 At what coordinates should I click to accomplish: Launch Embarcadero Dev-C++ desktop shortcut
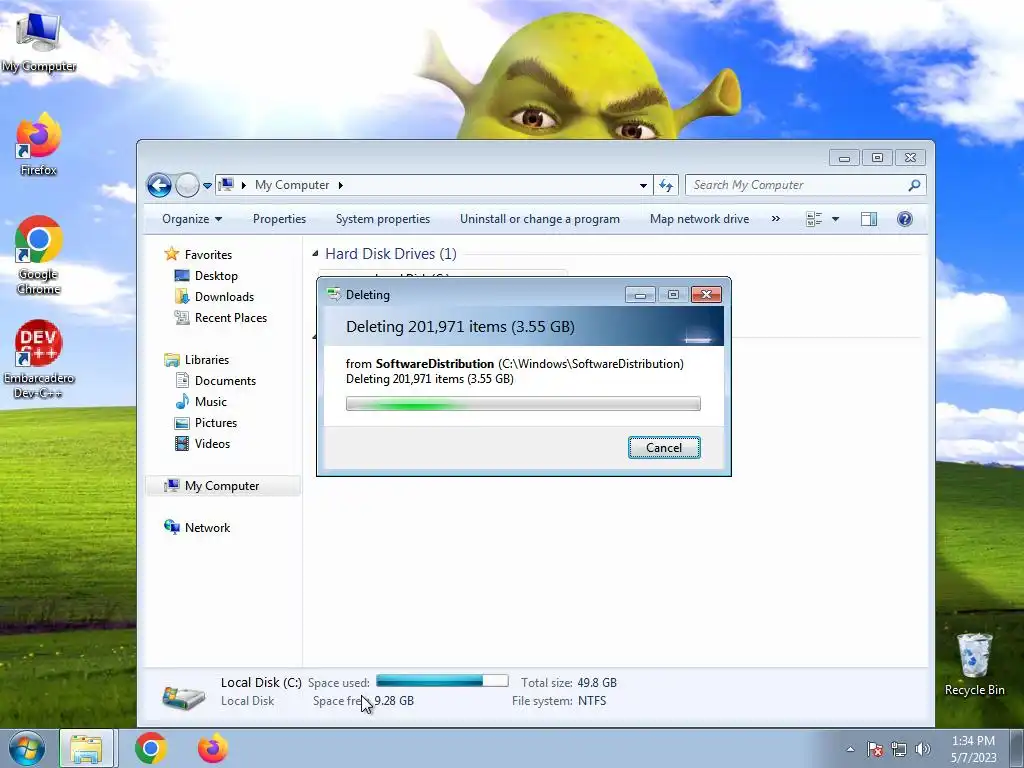point(39,359)
